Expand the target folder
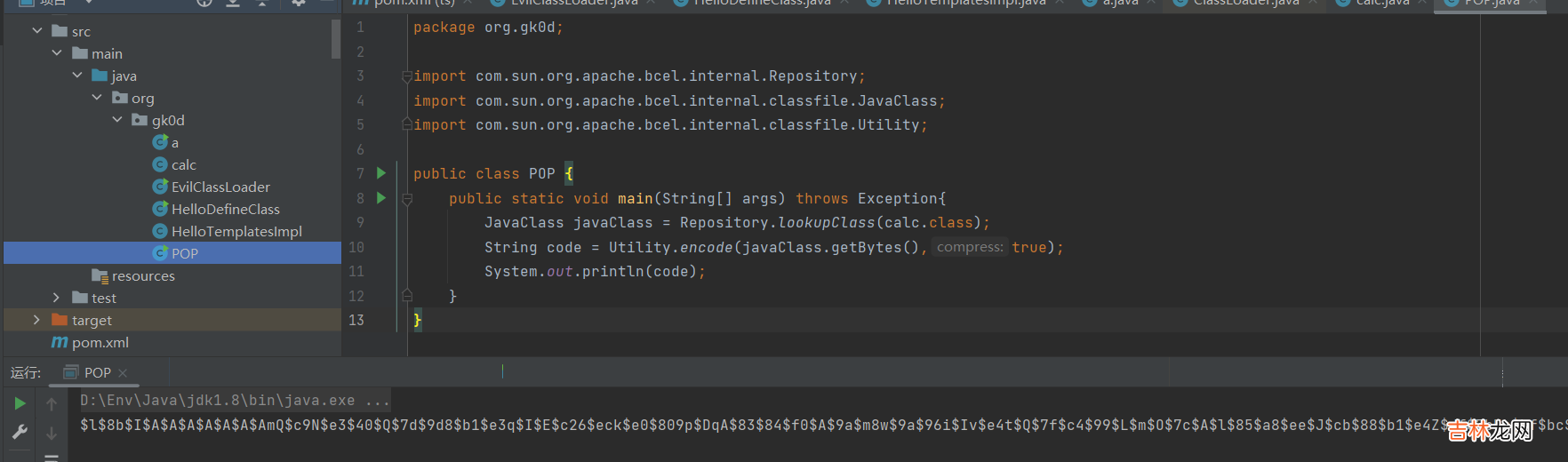Image resolution: width=1568 pixels, height=462 pixels. pyautogui.click(x=36, y=320)
